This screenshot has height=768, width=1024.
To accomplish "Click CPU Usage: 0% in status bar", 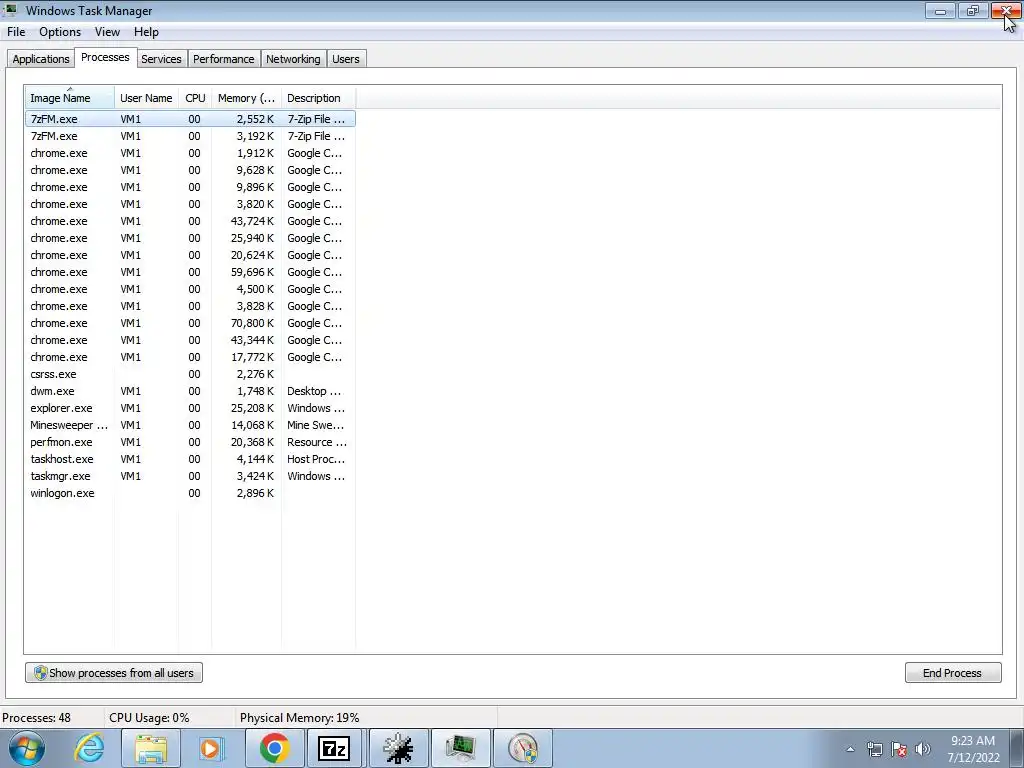I will [x=150, y=718].
